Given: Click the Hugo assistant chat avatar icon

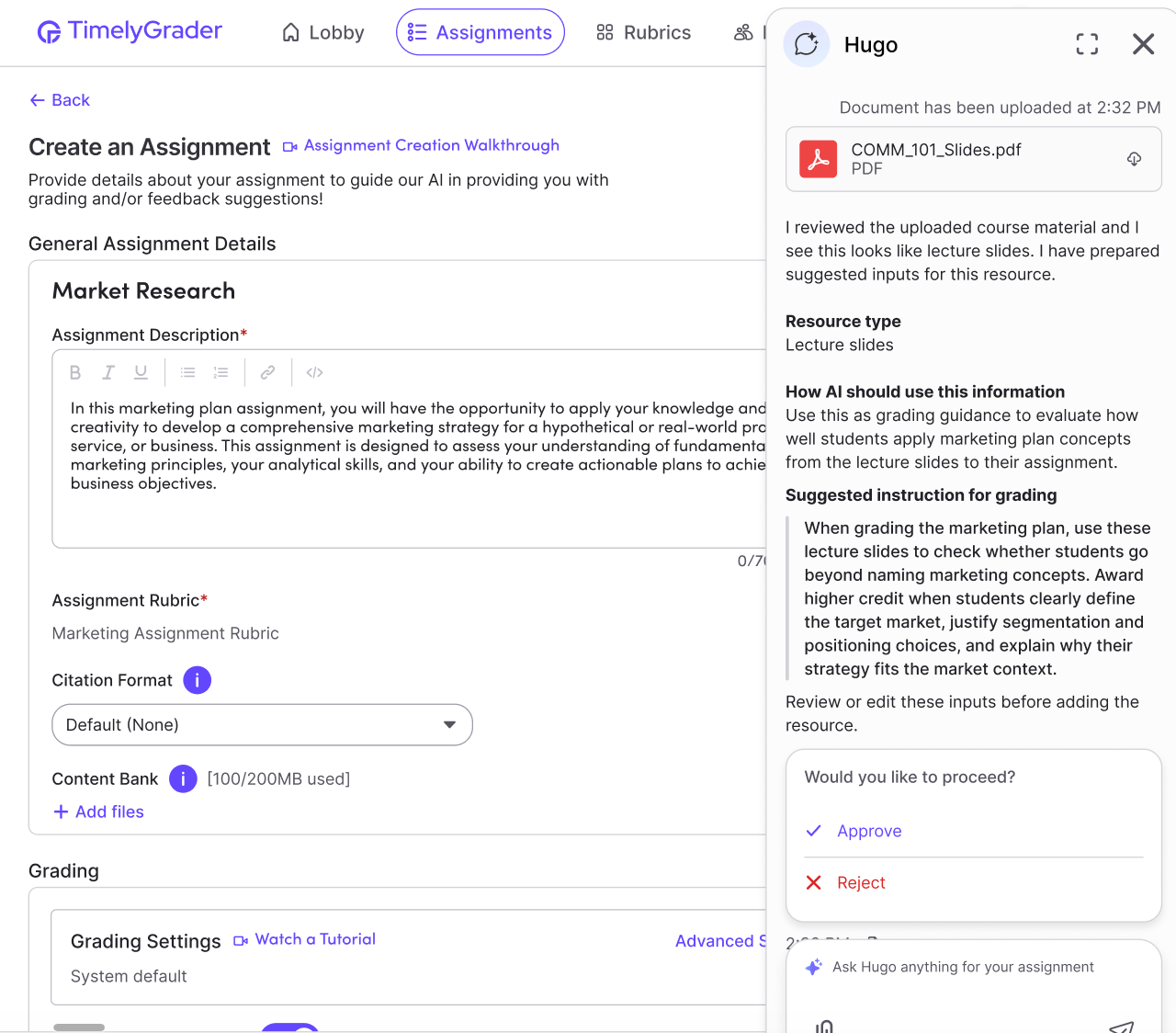Looking at the screenshot, I should [807, 44].
